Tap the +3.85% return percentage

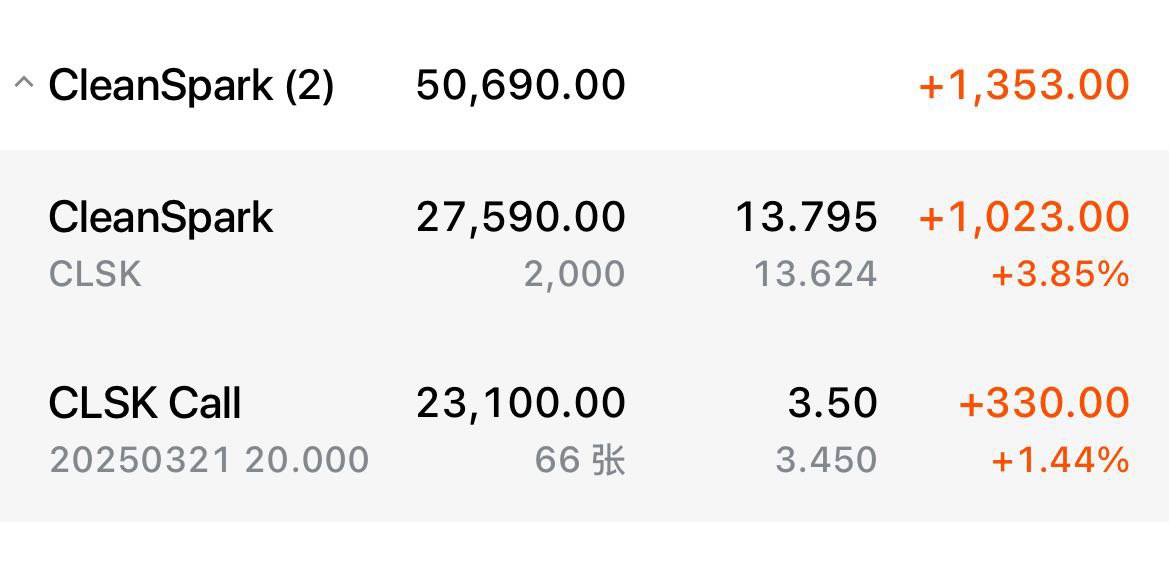click(x=1059, y=274)
